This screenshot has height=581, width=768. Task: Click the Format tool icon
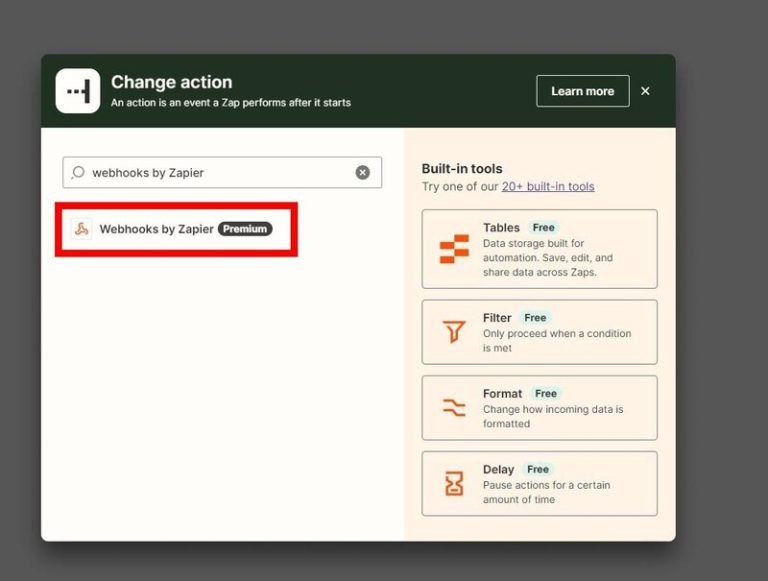click(454, 407)
